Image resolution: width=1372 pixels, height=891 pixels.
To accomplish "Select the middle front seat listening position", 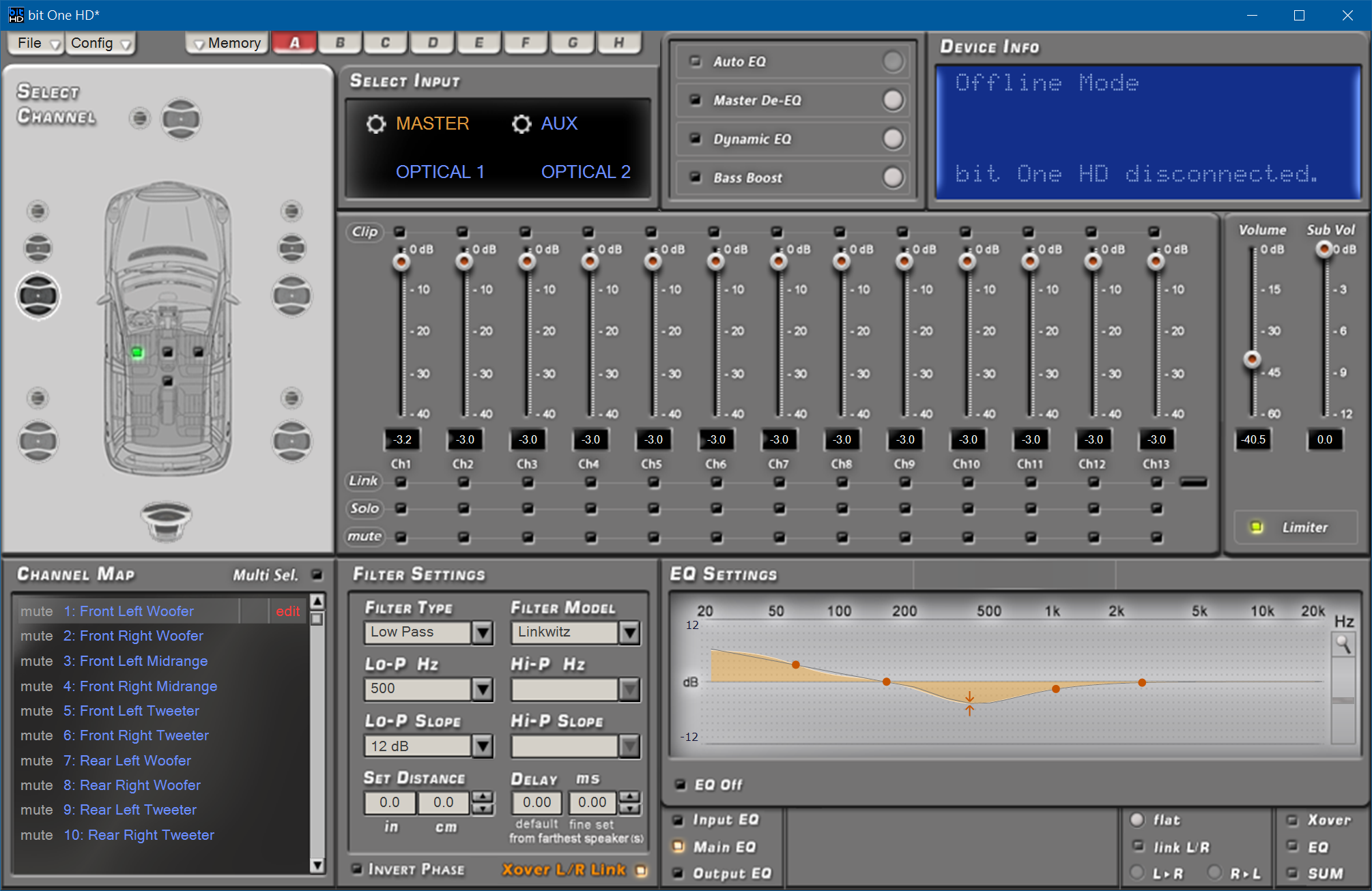I will pos(168,352).
